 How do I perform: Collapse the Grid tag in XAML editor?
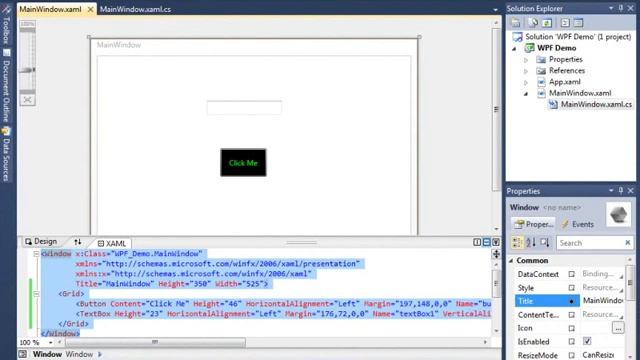pyautogui.click(x=36, y=294)
